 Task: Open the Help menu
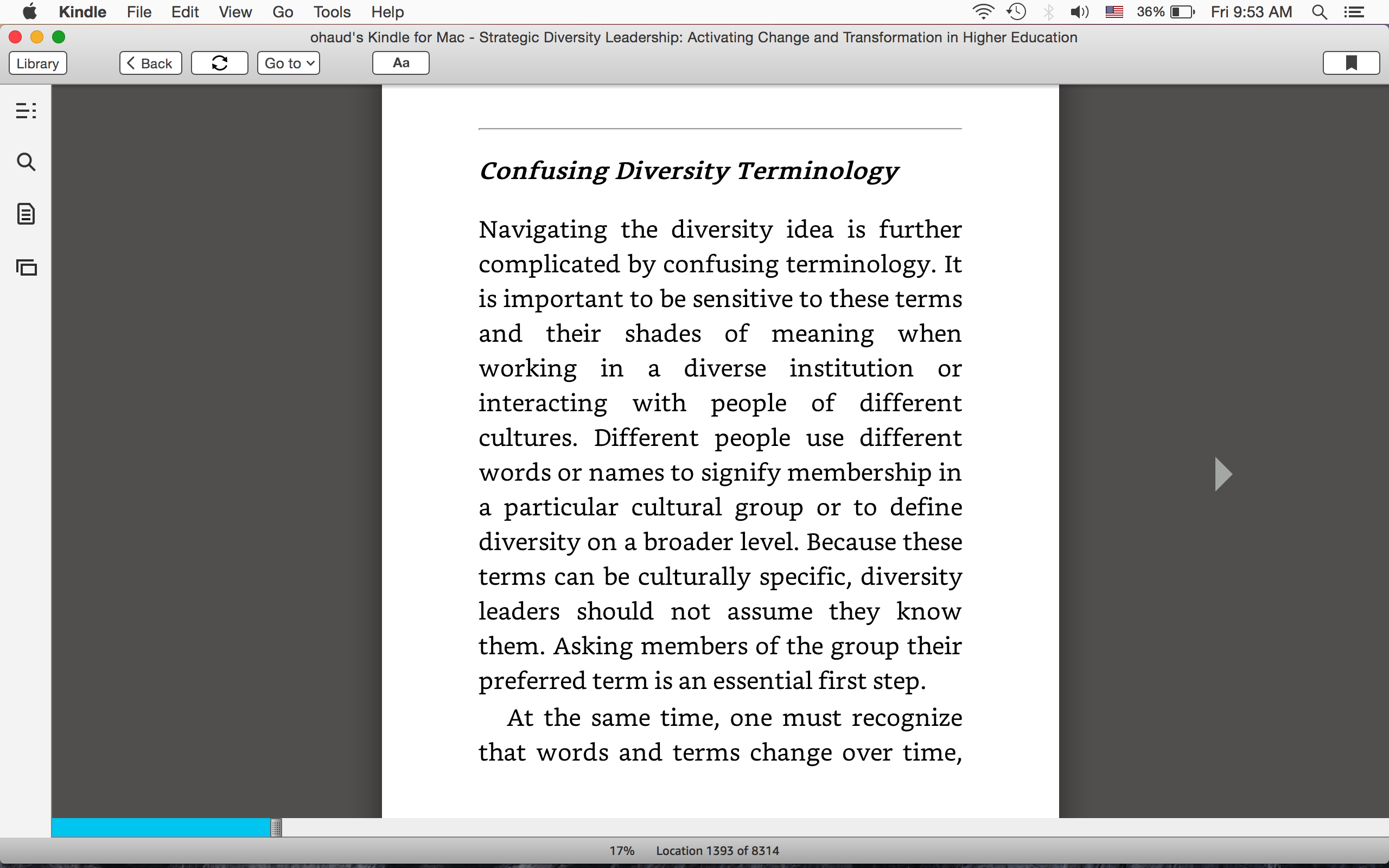tap(387, 12)
